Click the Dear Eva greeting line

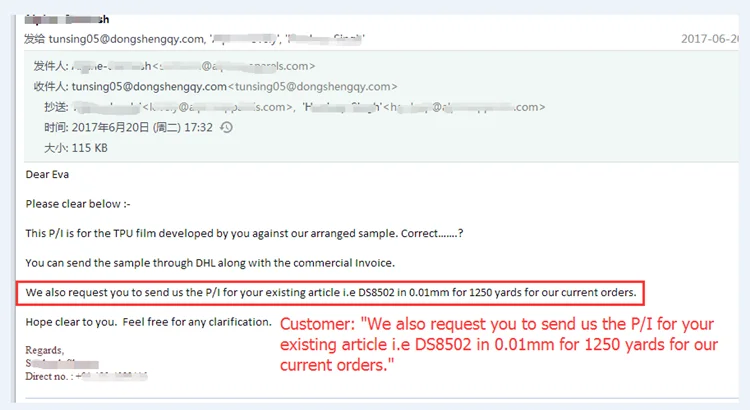47,175
